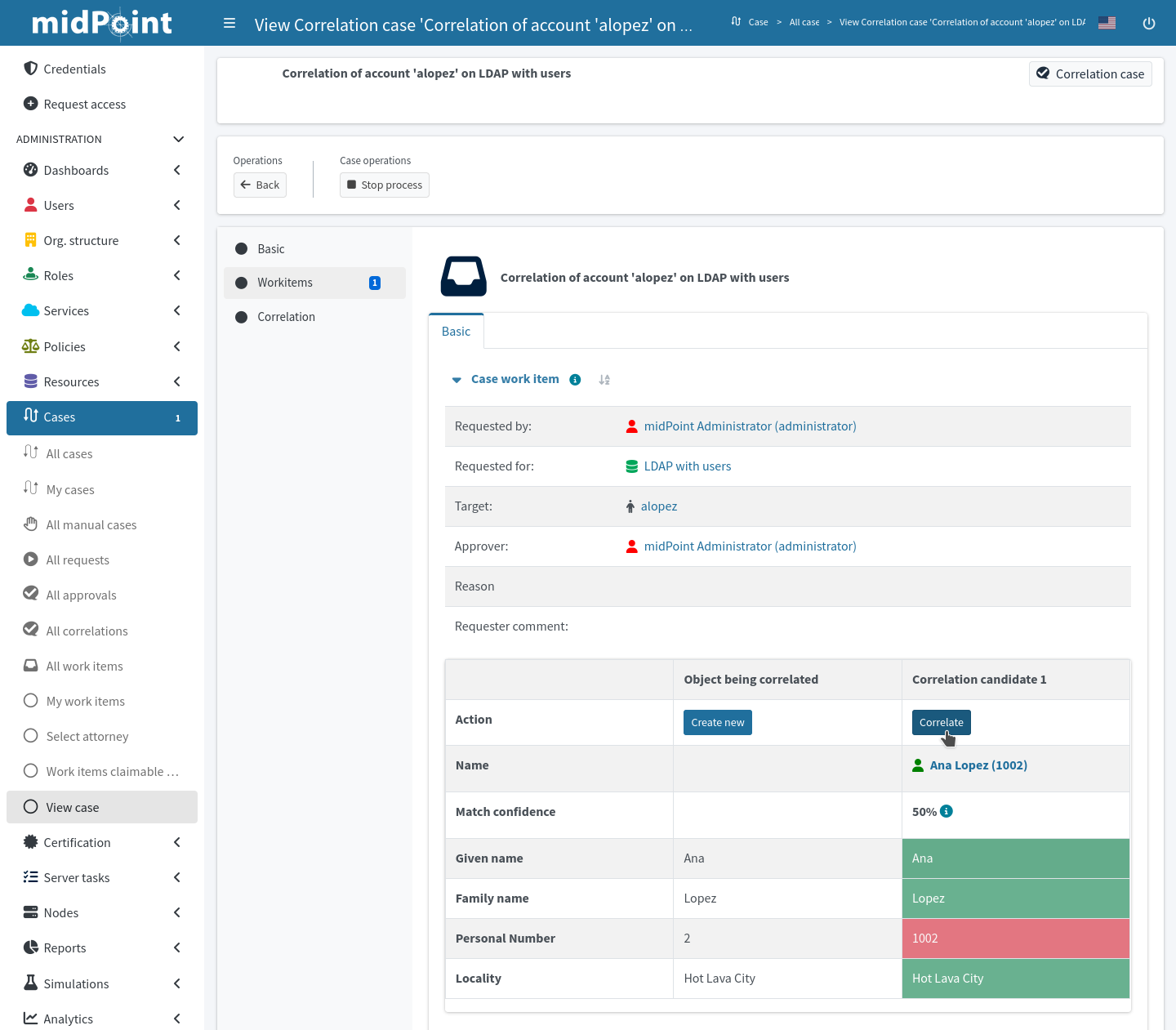
Task: Collapse the sidebar with the hamburger icon
Action: (229, 23)
